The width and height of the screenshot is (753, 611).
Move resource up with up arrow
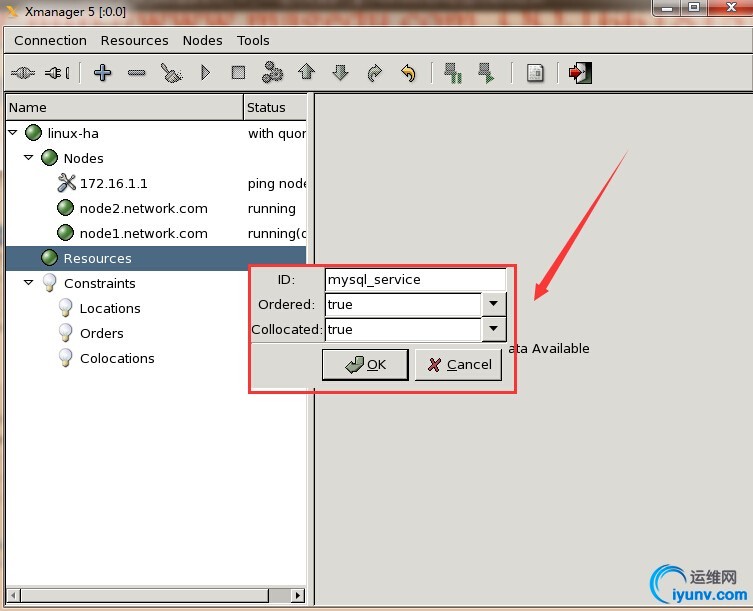(x=306, y=72)
